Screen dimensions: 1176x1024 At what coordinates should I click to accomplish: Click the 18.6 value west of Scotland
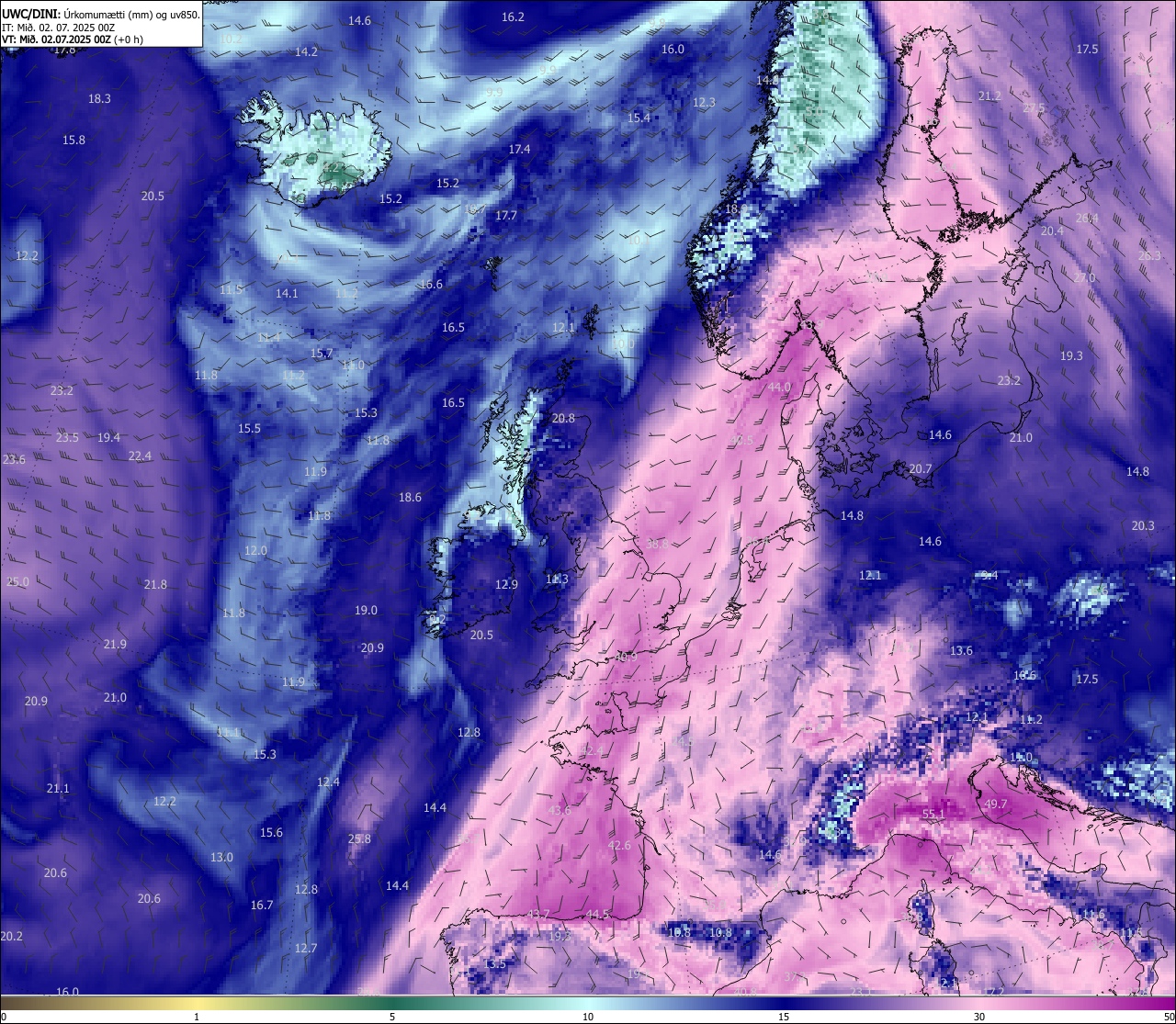tap(411, 498)
